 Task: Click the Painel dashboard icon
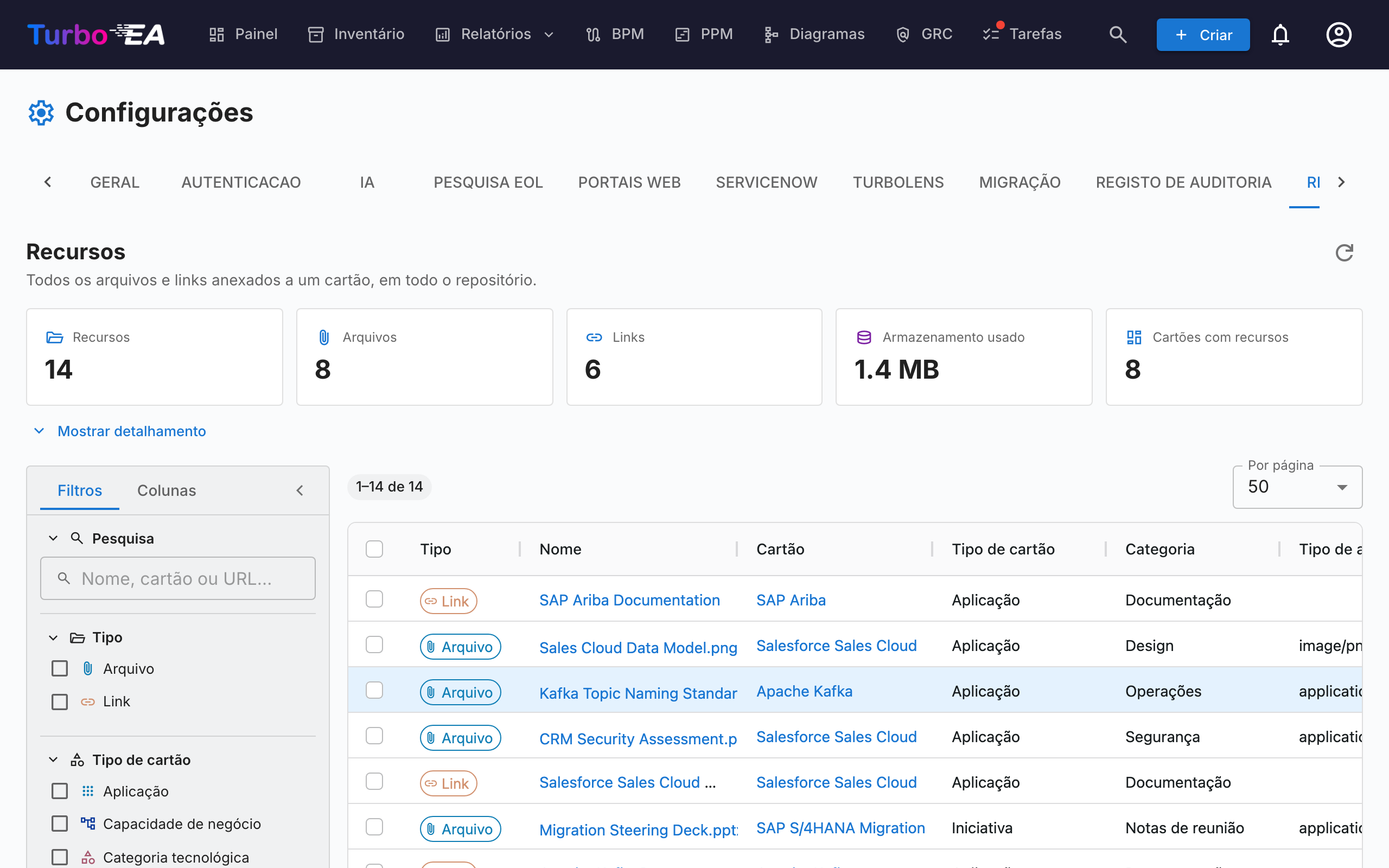(216, 34)
